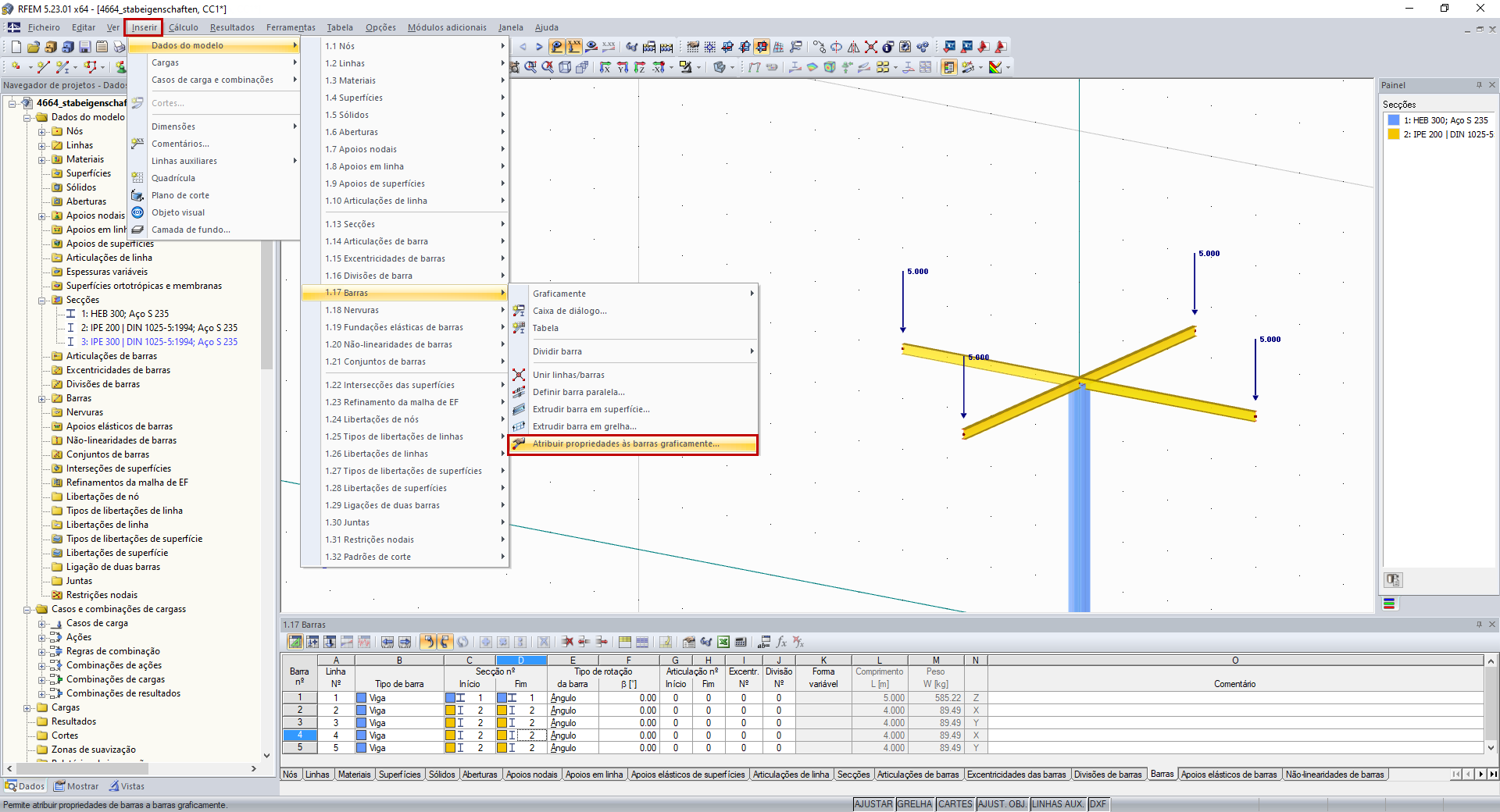Toggle GRELHA grid in status bar
This screenshot has height=812, width=1500.
click(914, 804)
